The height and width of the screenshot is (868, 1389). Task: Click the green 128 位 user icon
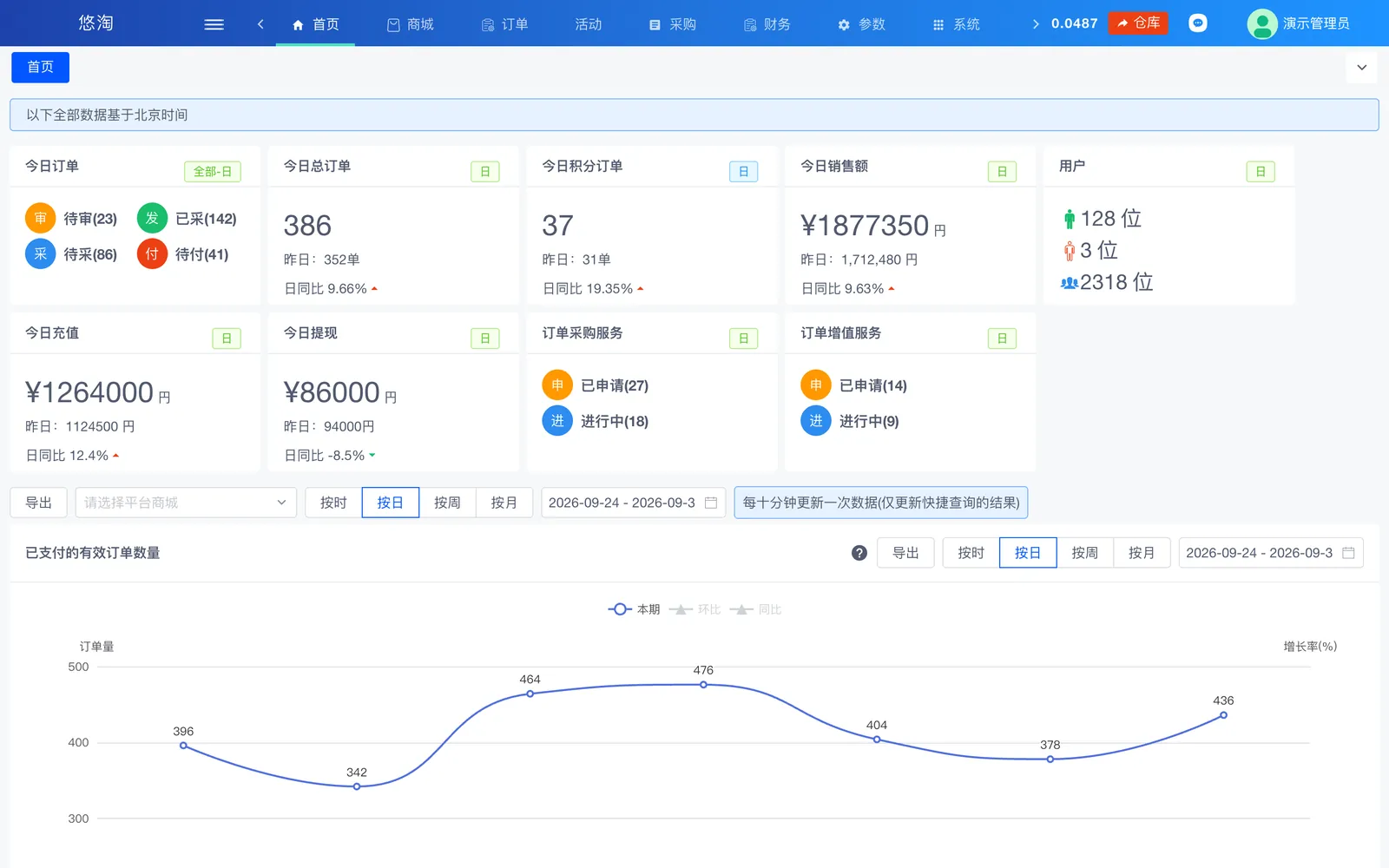(x=1070, y=219)
